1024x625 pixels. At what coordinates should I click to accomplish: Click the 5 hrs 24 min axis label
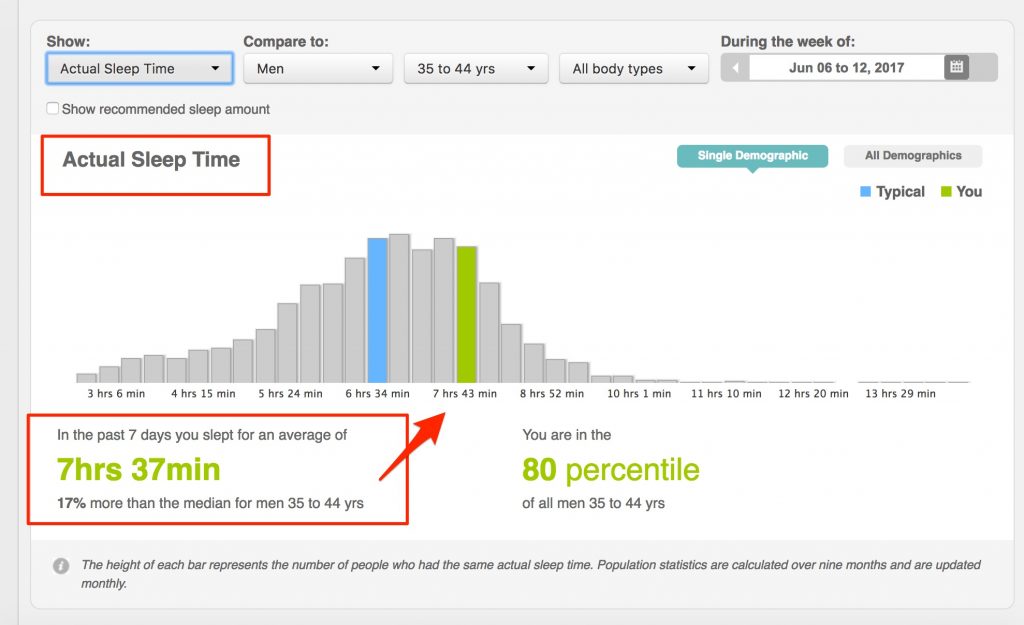click(x=290, y=394)
